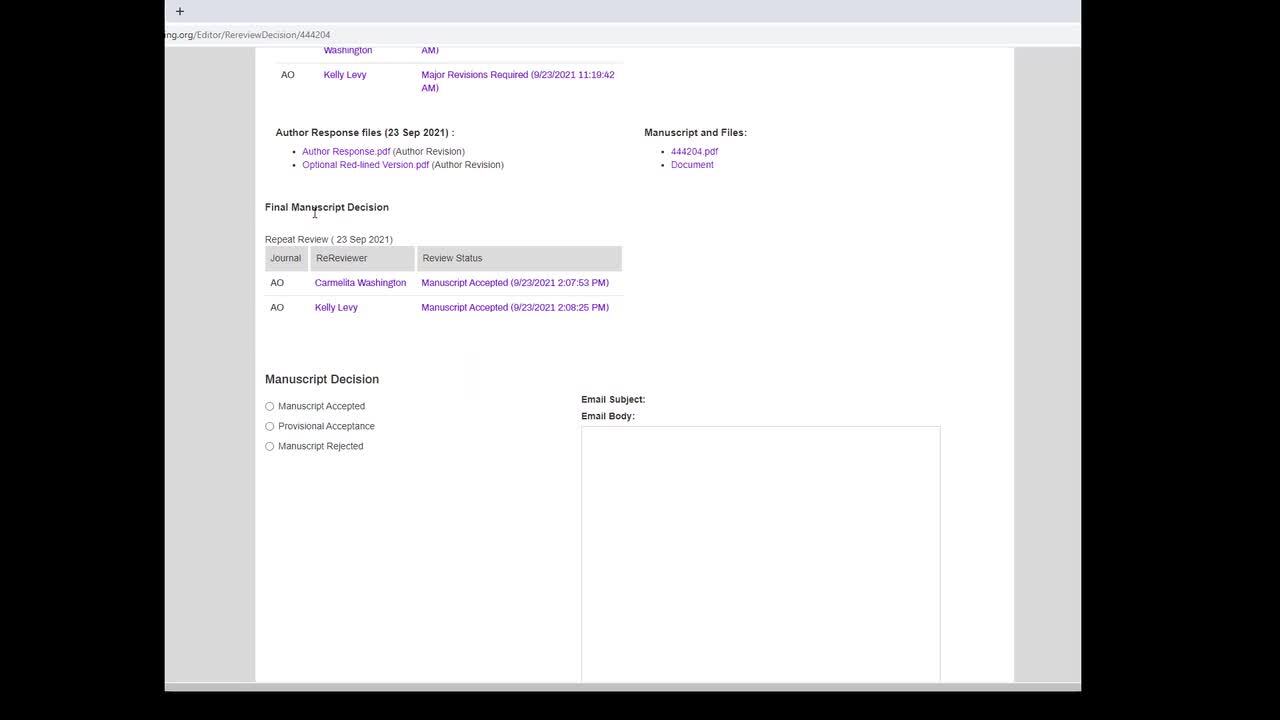
Task: Open Author Response.pdf file link
Action: 346,152
